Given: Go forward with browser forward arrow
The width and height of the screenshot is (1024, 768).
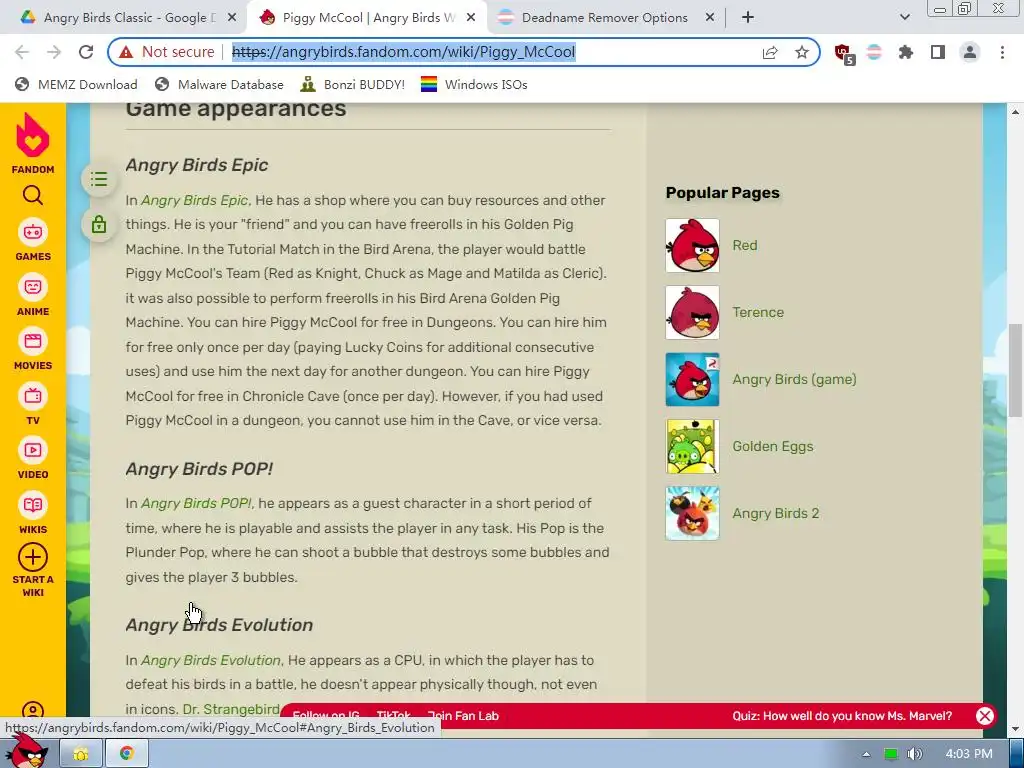Looking at the screenshot, I should 54,52.
